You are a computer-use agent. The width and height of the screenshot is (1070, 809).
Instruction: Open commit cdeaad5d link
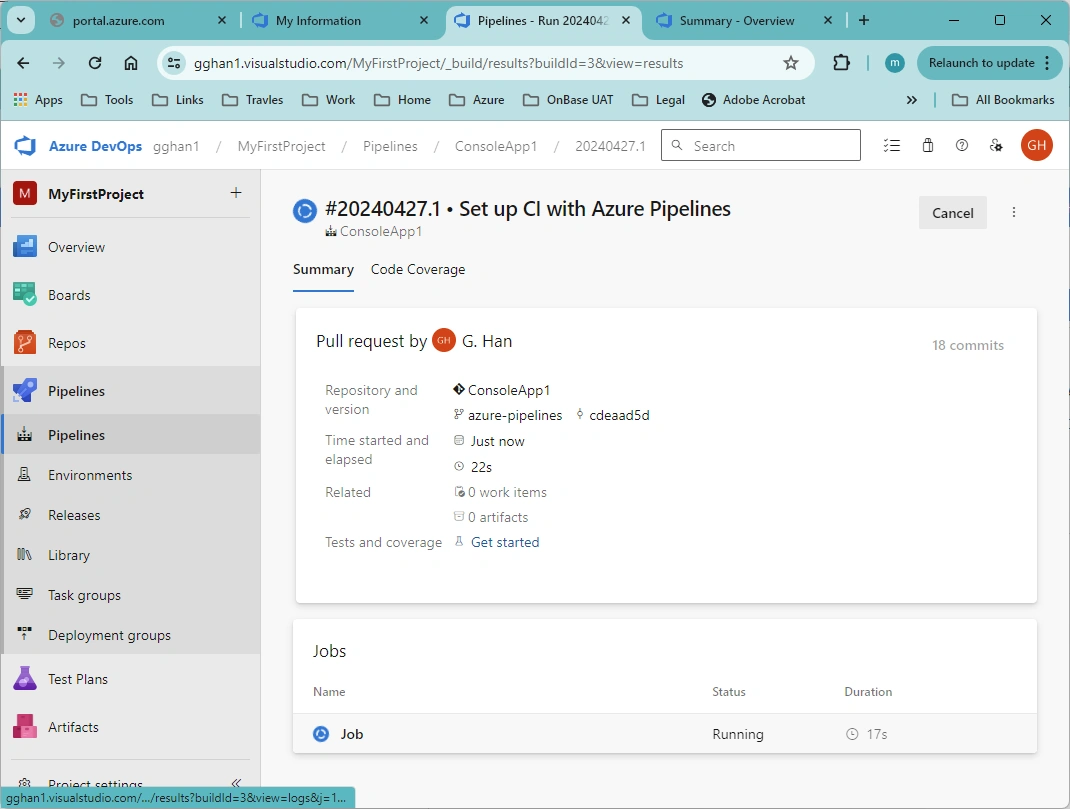[620, 415]
